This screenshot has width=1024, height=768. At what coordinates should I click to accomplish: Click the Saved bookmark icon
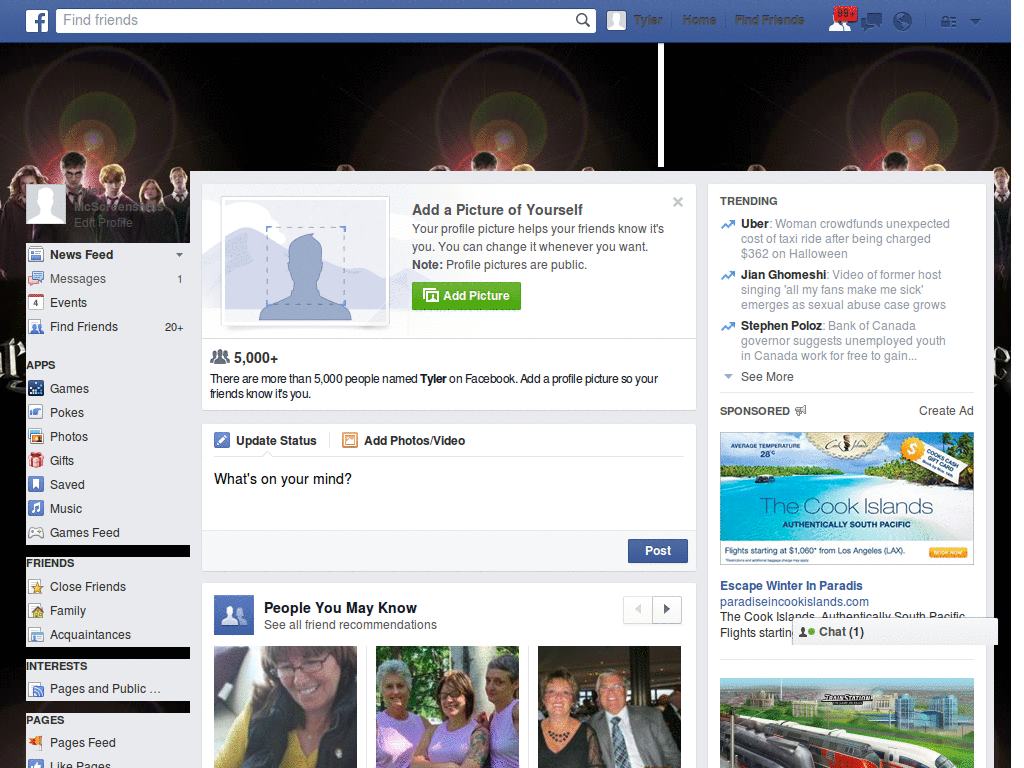(x=37, y=485)
